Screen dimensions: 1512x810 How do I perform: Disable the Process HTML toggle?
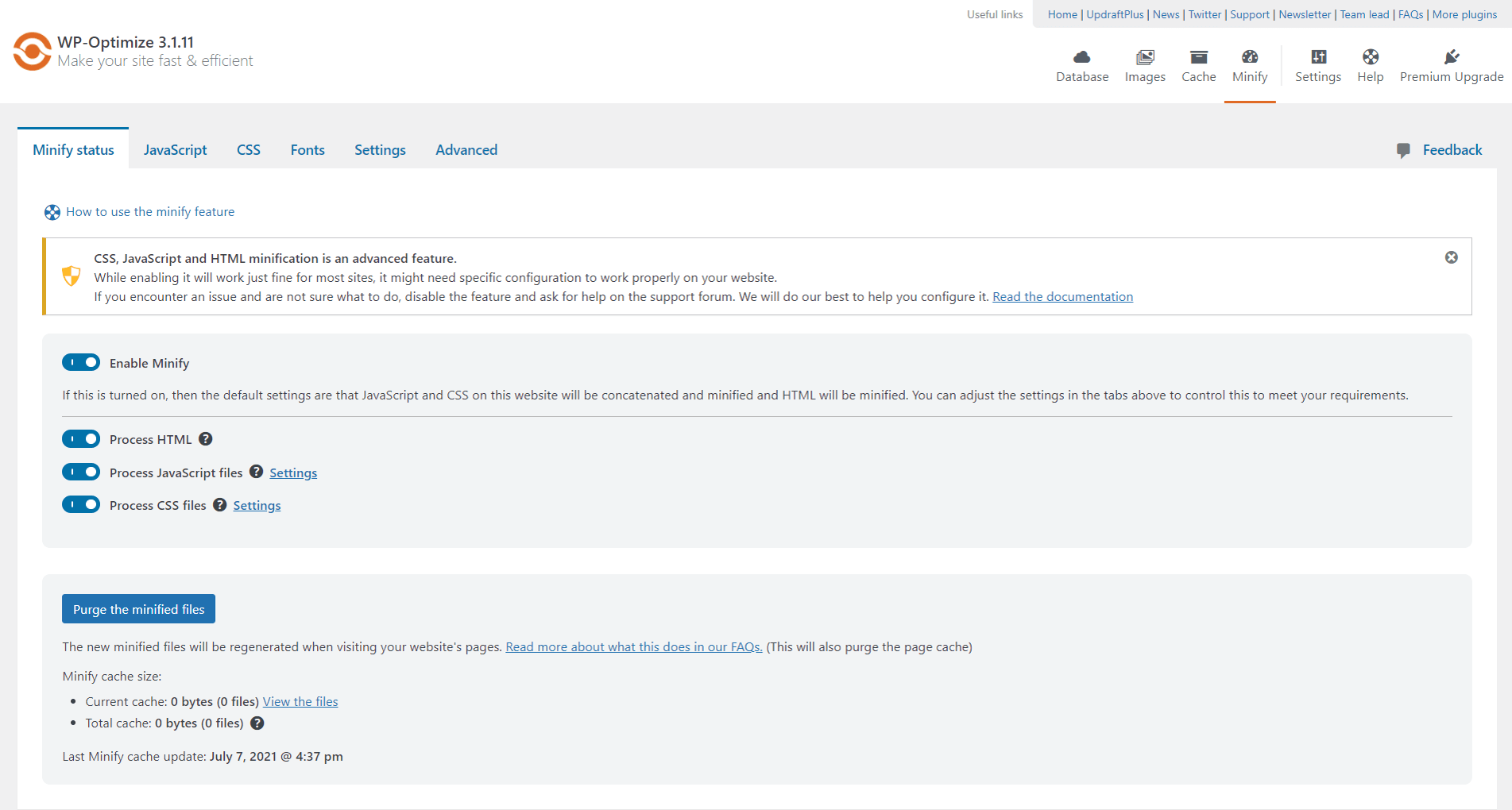[x=81, y=439]
